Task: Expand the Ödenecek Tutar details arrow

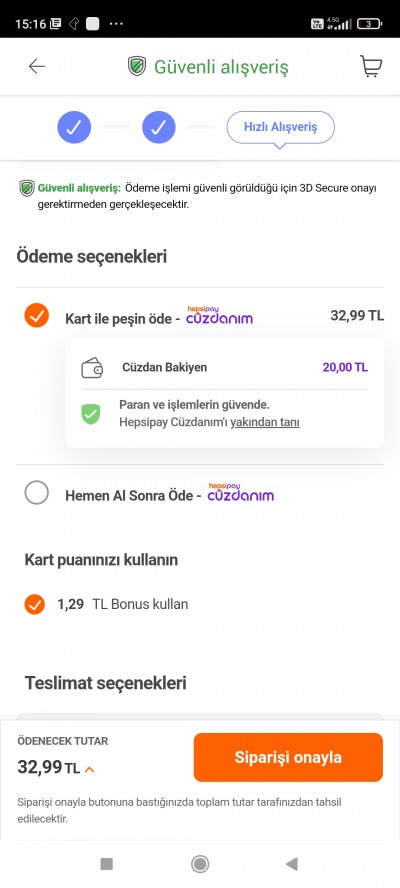Action: pos(89,769)
